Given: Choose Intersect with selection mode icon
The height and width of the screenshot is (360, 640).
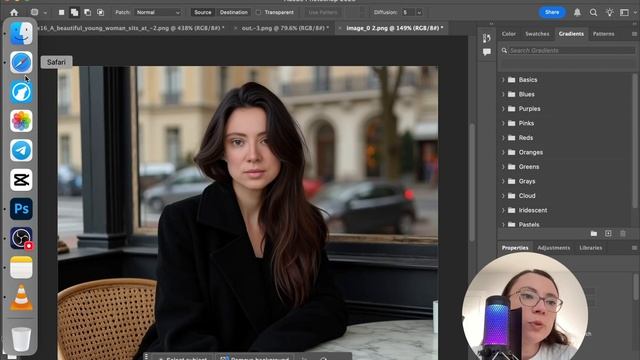Looking at the screenshot, I should tap(100, 12).
